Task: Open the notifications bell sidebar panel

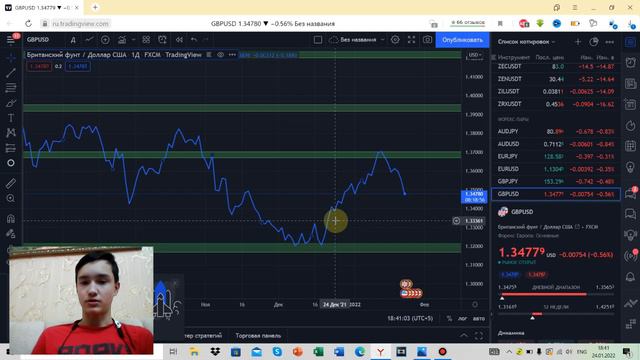Action: [631, 277]
